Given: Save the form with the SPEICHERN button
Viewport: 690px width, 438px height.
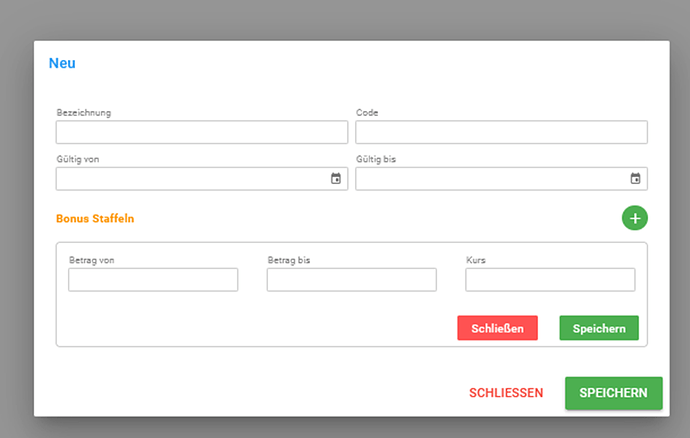Looking at the screenshot, I should (x=613, y=393).
